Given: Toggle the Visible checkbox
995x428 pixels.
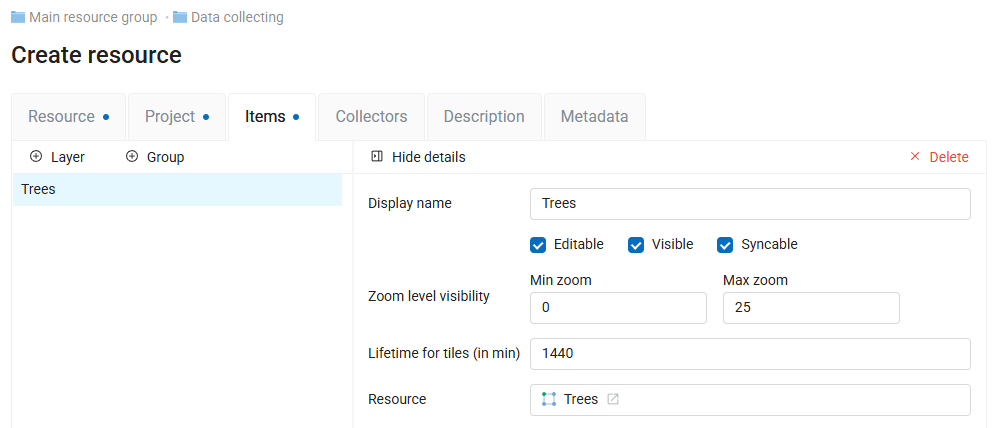Looking at the screenshot, I should 636,245.
